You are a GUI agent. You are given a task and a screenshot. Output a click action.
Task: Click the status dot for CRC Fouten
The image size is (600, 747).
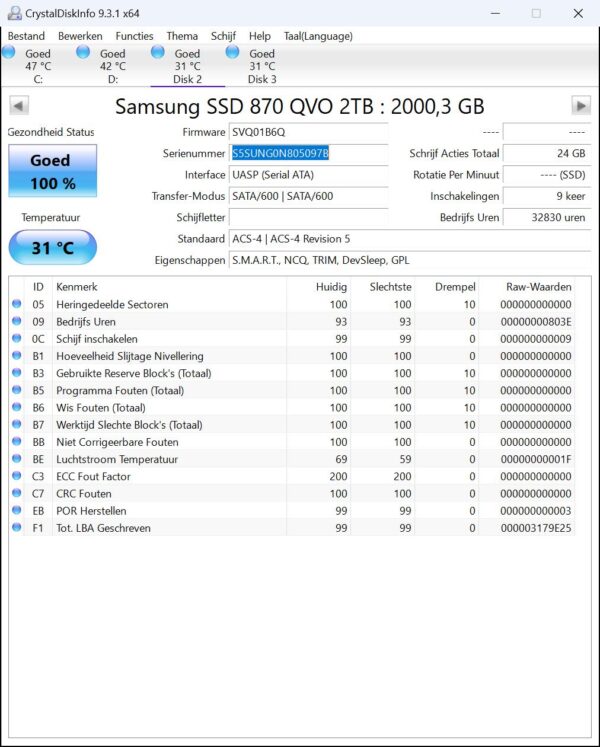pos(17,493)
